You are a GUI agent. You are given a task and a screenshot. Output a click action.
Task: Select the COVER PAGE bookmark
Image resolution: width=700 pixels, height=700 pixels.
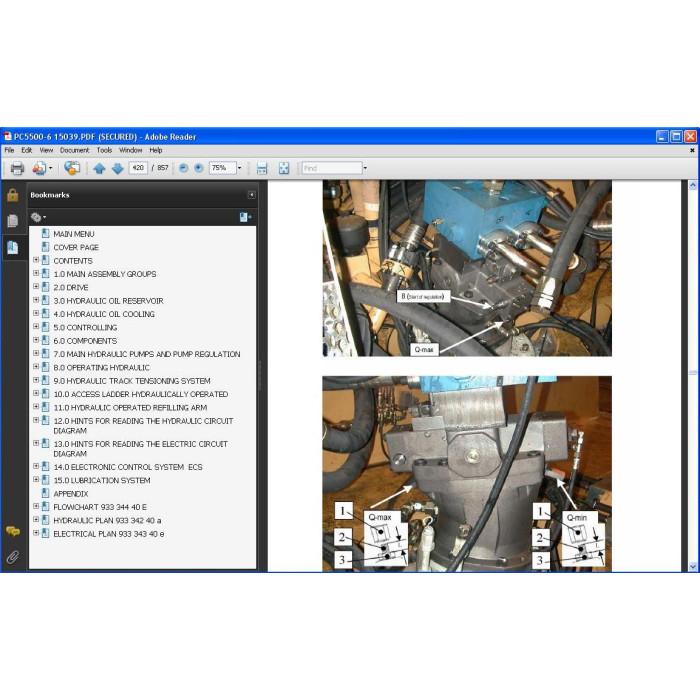76,247
